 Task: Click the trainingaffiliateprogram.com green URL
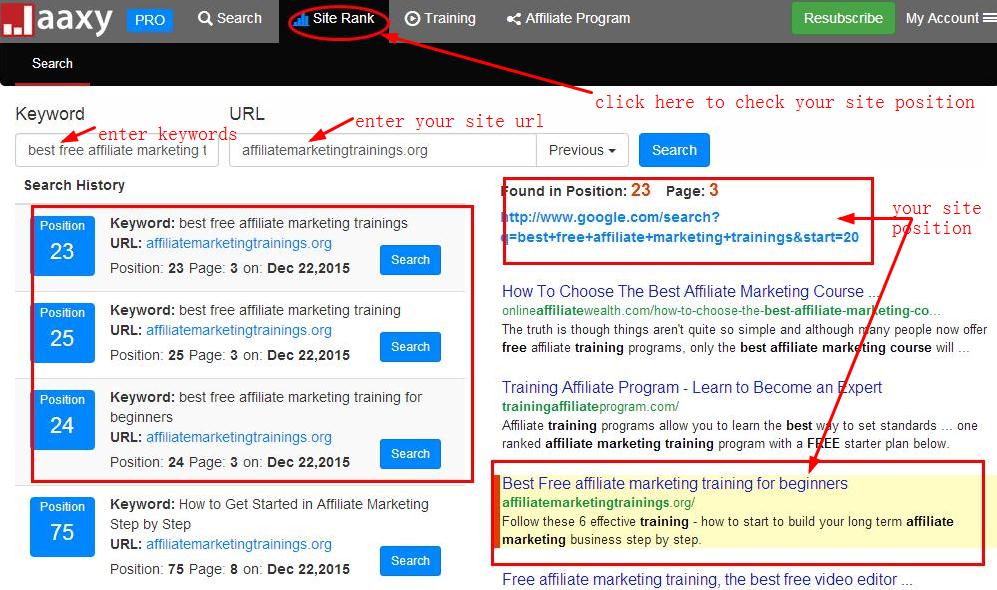click(x=590, y=407)
